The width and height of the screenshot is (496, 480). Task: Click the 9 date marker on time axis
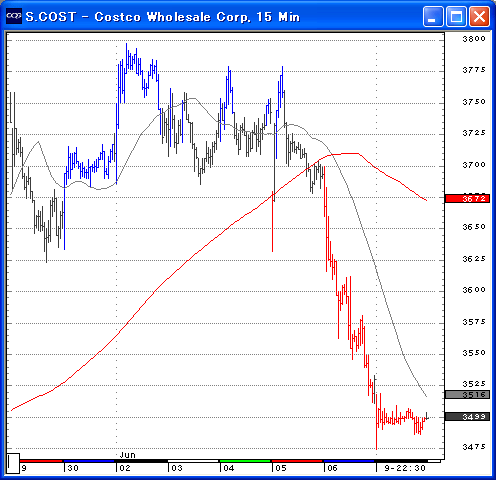(24, 468)
